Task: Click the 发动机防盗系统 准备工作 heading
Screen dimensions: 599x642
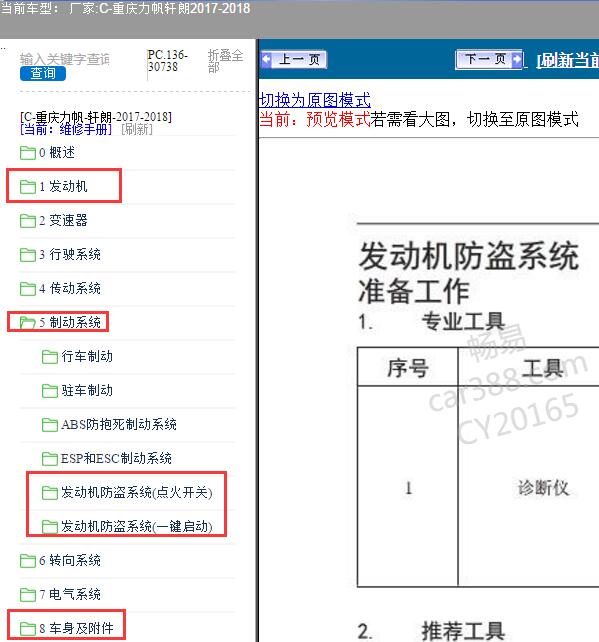Action: tap(468, 274)
